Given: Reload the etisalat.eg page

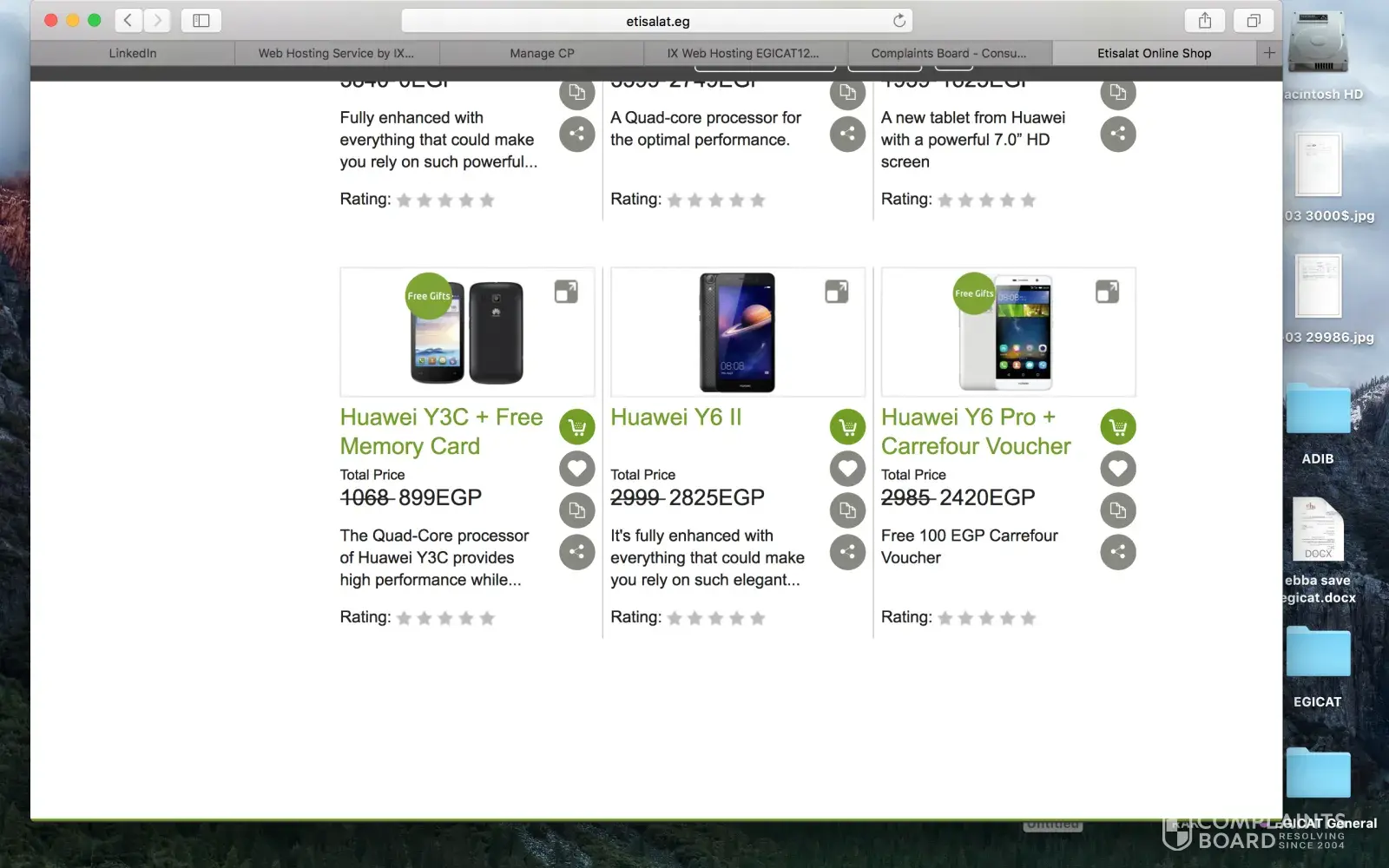Looking at the screenshot, I should [x=899, y=21].
